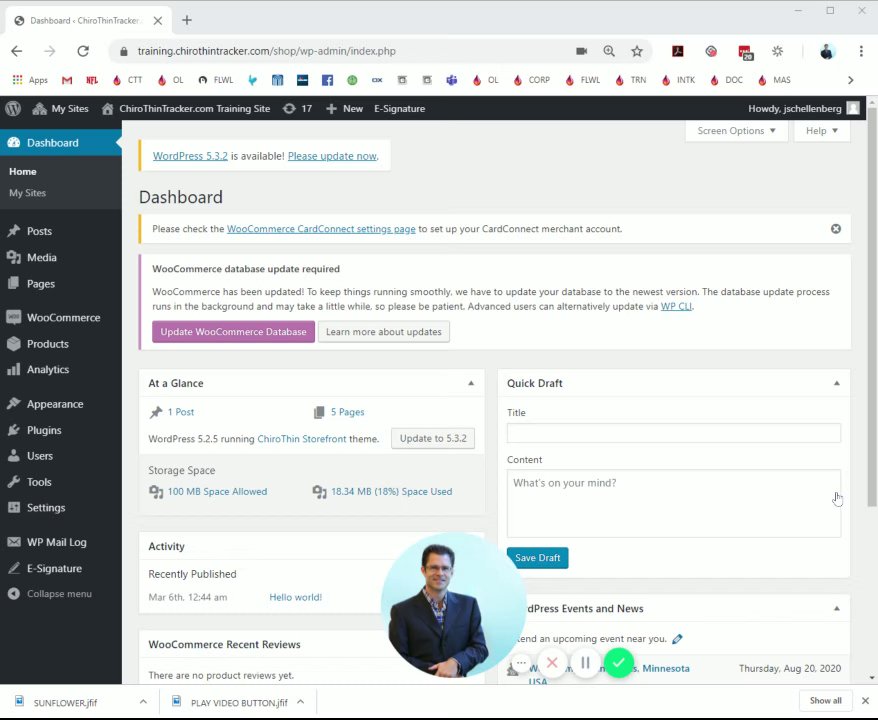Viewport: 878px width, 720px height.
Task: Click the 17 updates icon
Action: [x=297, y=109]
